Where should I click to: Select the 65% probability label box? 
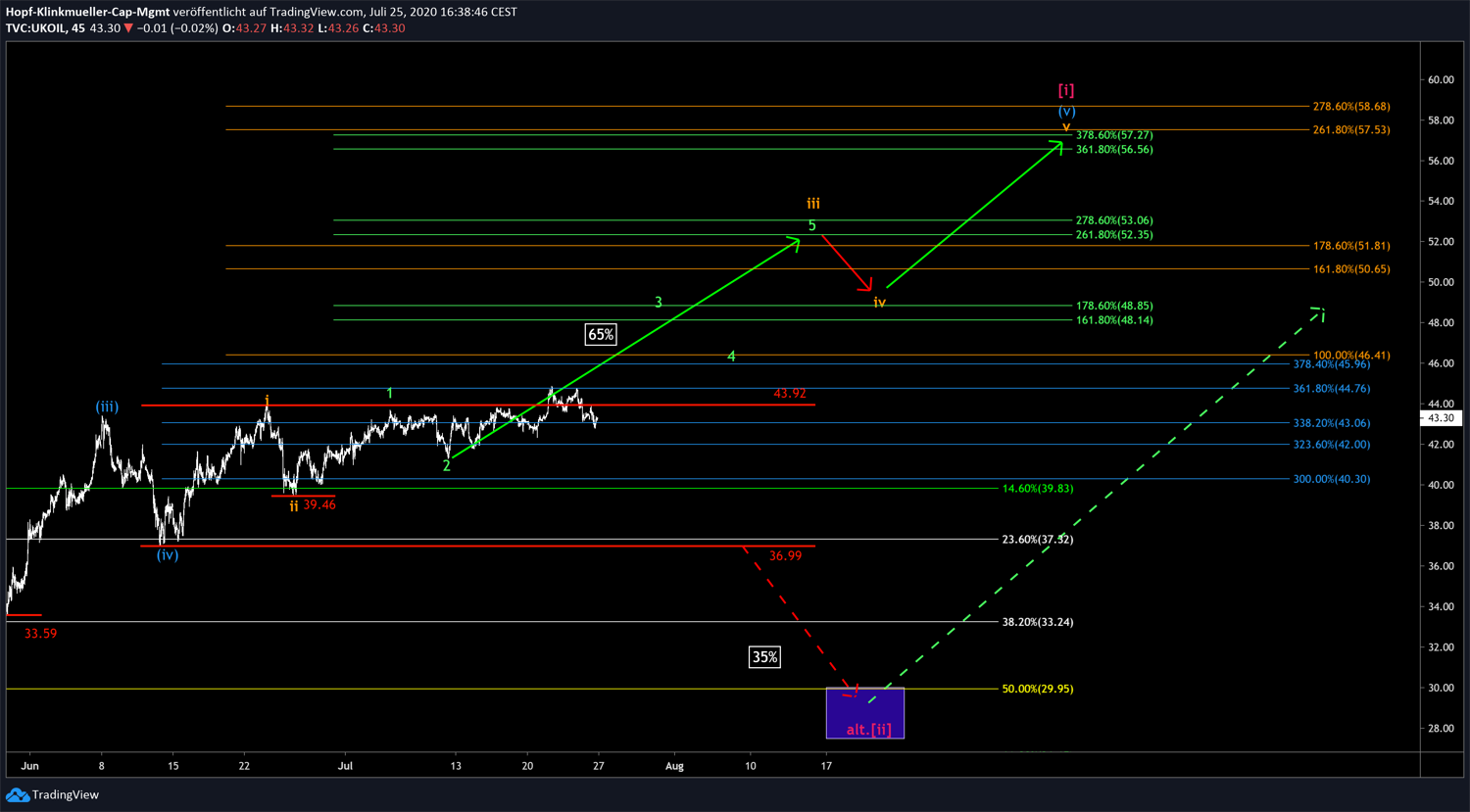point(600,335)
